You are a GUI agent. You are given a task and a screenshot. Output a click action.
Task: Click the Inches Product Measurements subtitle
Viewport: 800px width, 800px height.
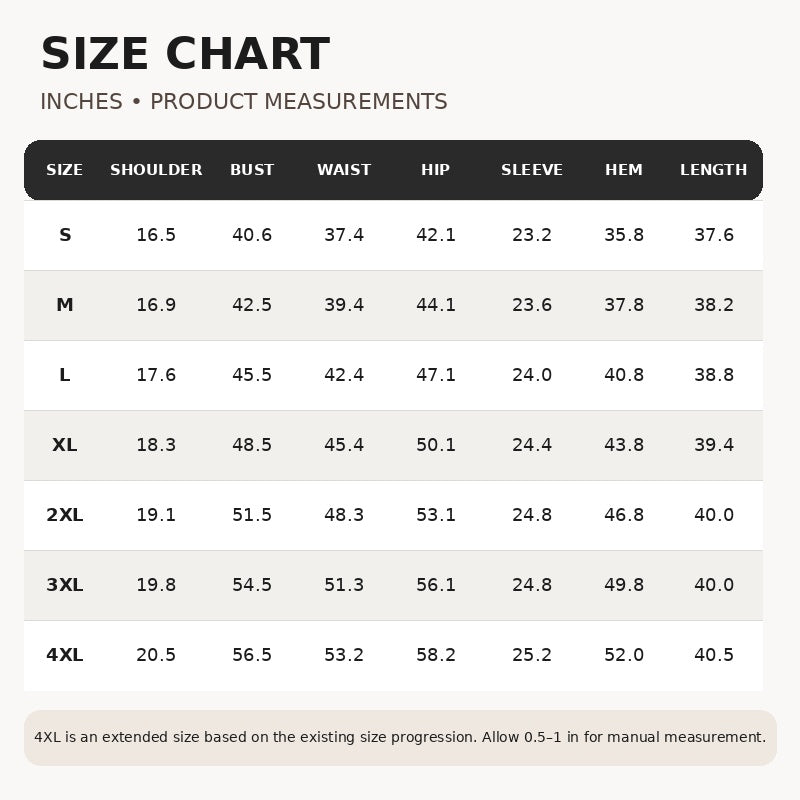pos(244,102)
